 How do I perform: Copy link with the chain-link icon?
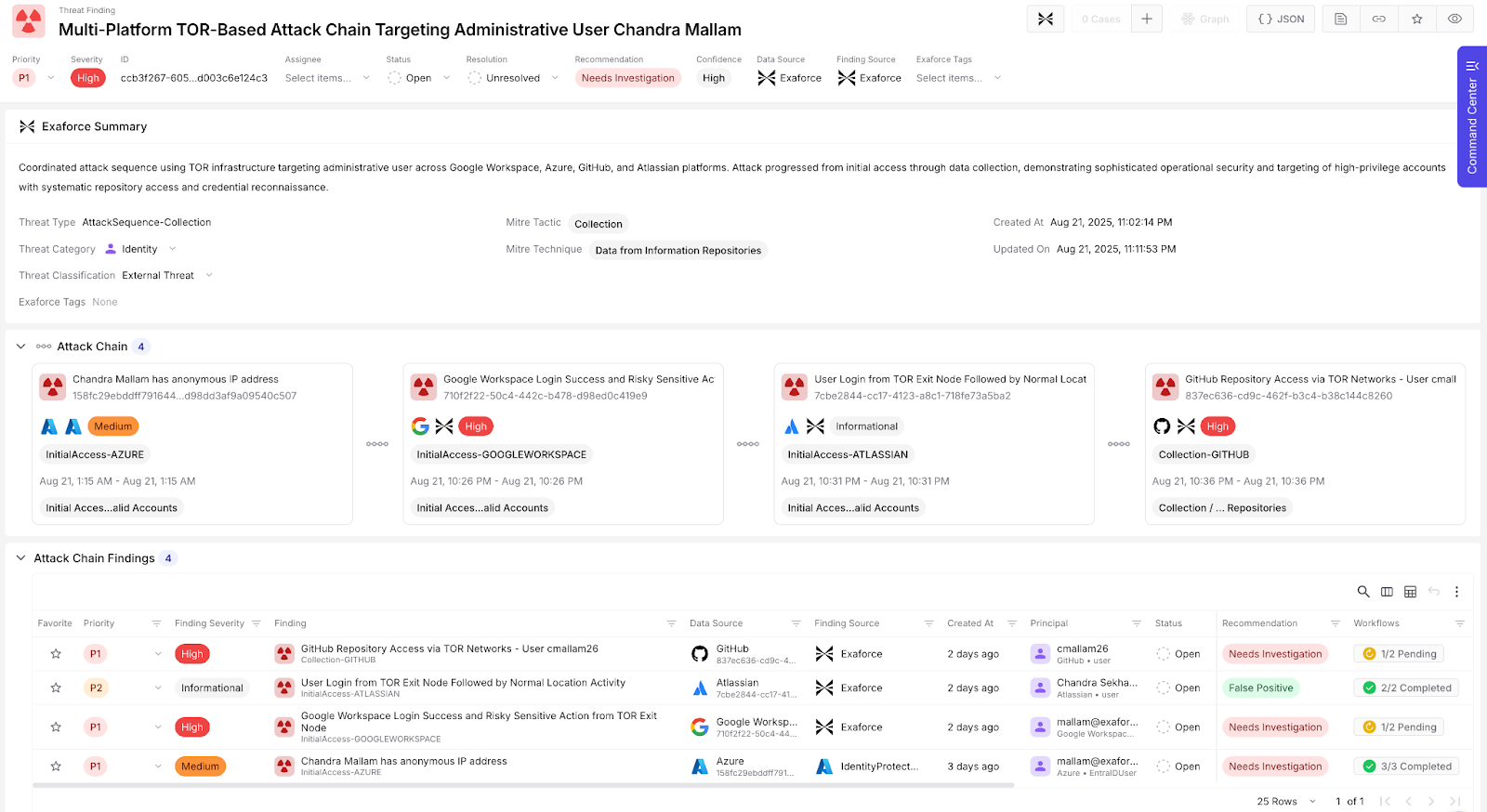click(x=1379, y=19)
